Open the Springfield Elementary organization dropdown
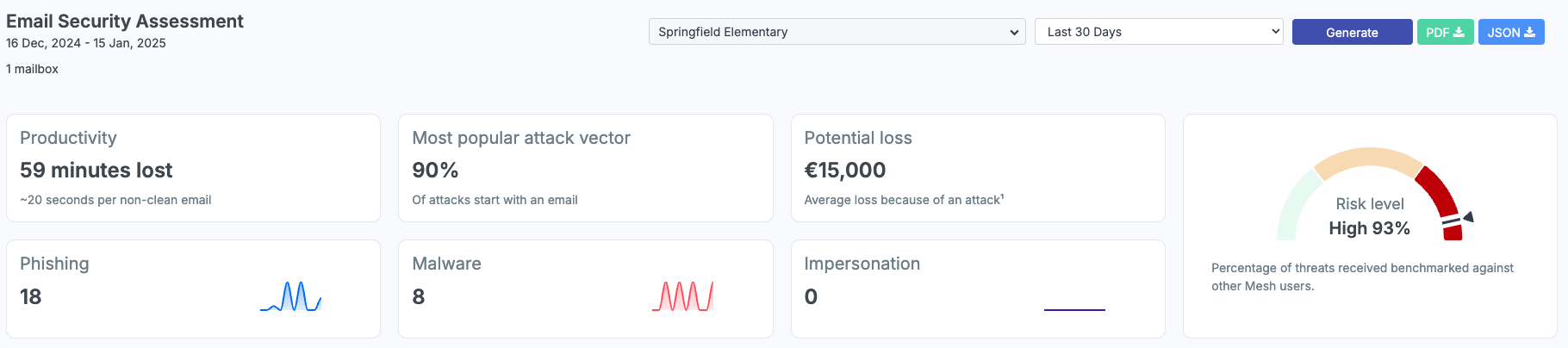 [837, 32]
